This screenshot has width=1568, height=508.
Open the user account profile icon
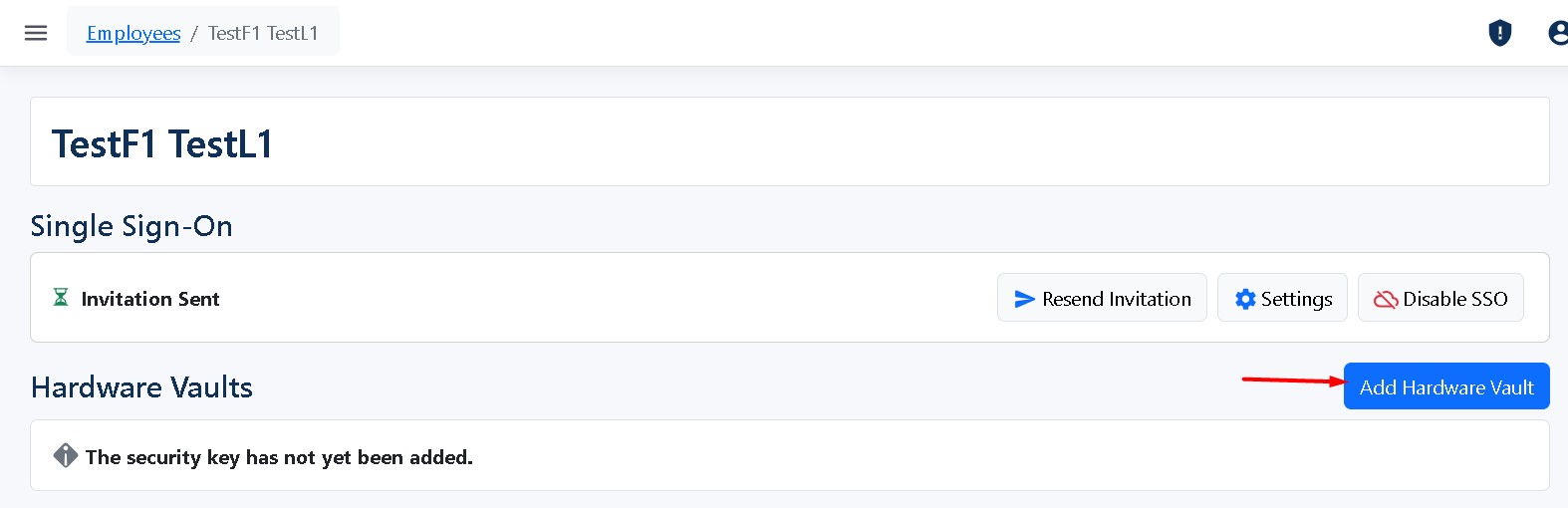point(1558,33)
